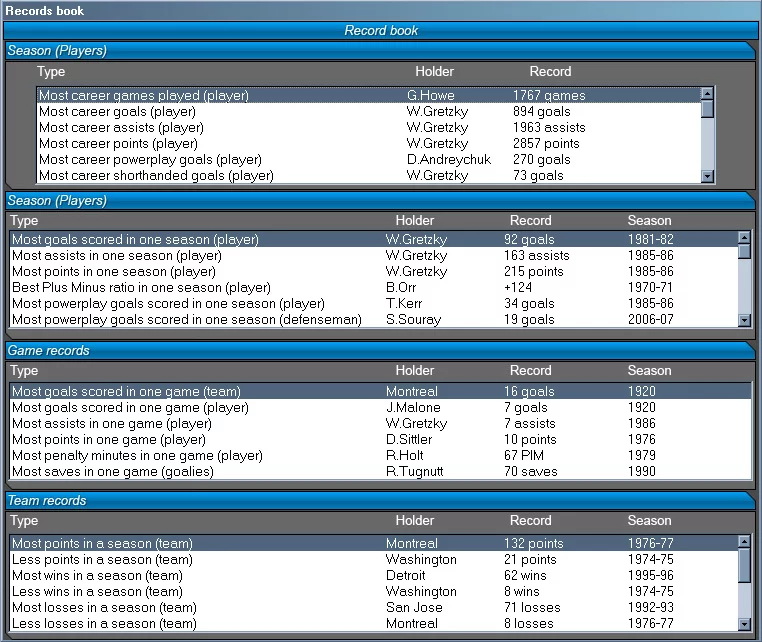Select 'Most points in one season (player)' row
This screenshot has width=762, height=642.
(373, 271)
